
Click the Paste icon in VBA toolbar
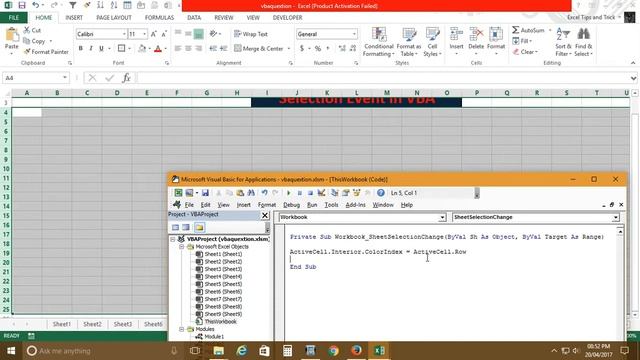coord(240,193)
